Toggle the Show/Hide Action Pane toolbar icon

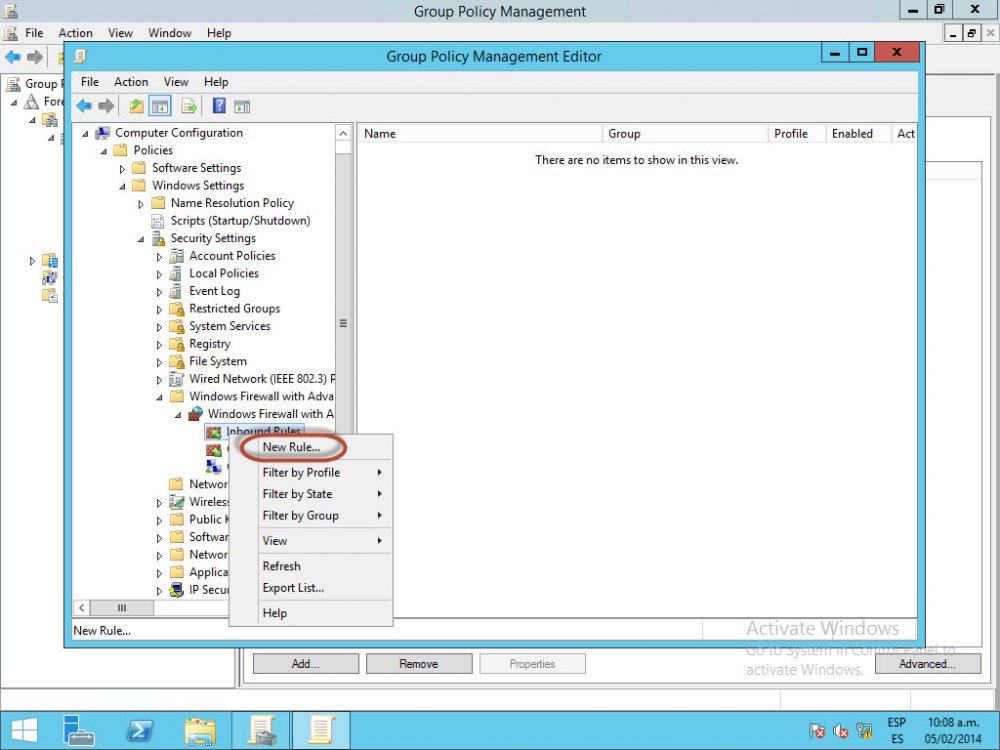(242, 107)
